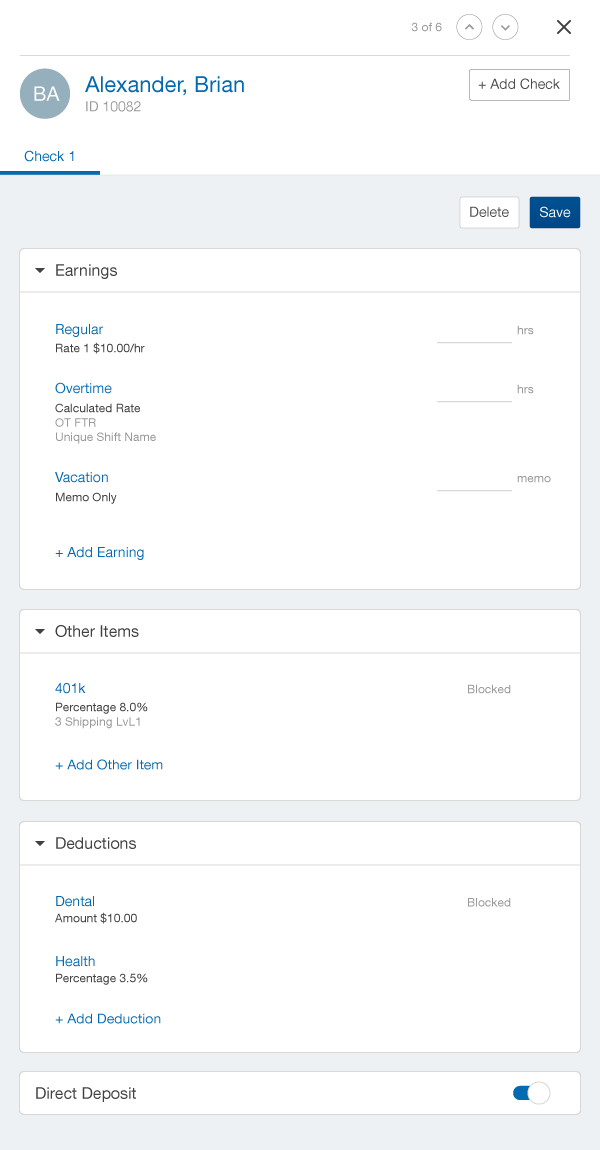
Task: Click the BA avatar circle
Action: tap(45, 94)
